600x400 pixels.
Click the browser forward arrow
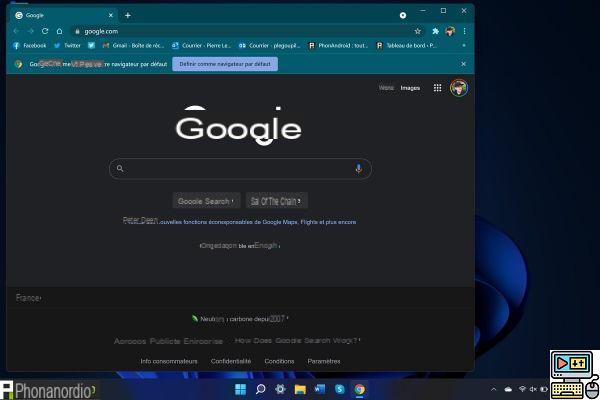tap(31, 31)
